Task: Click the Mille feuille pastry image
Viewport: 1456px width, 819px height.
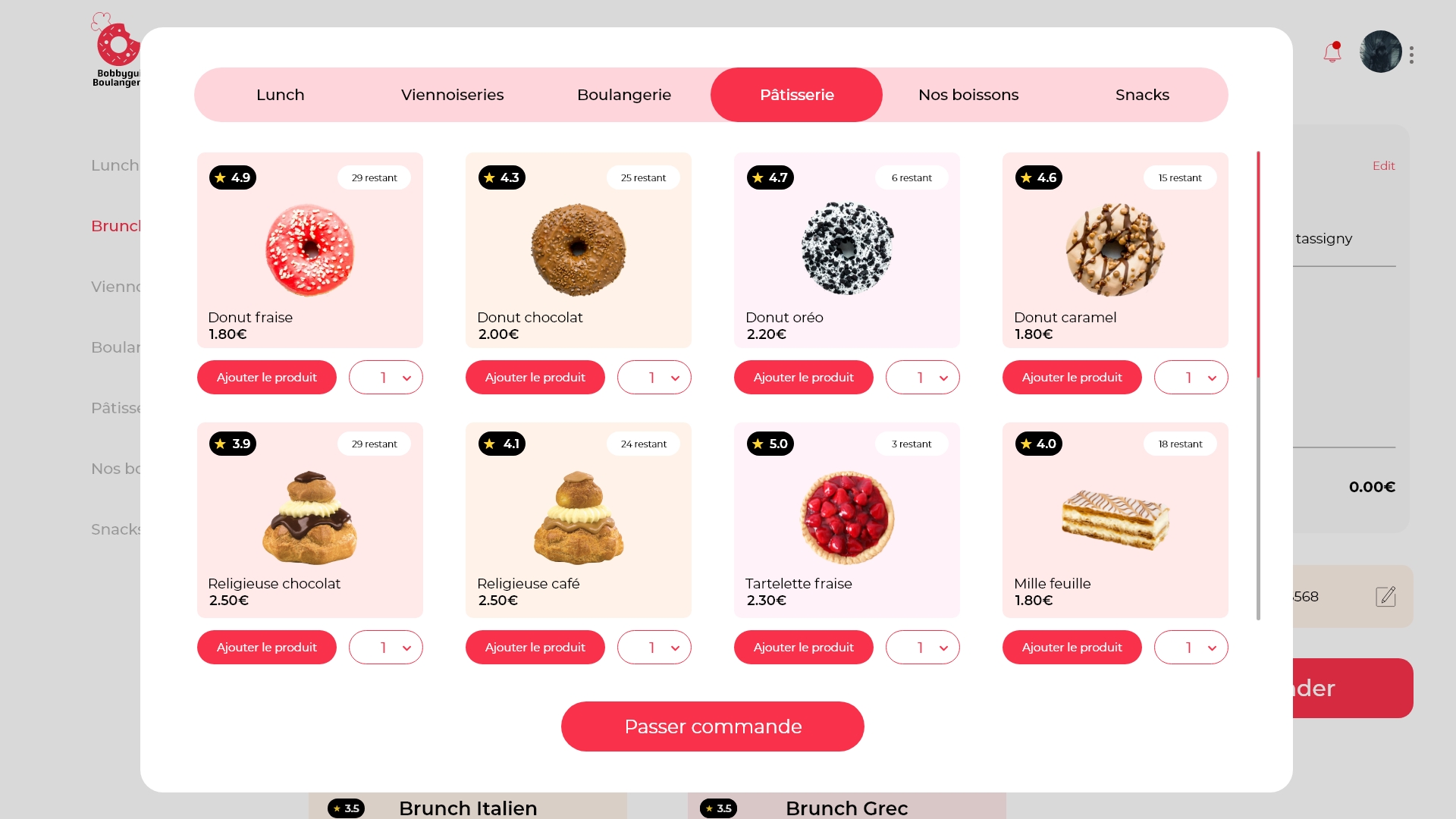Action: pos(1115,519)
